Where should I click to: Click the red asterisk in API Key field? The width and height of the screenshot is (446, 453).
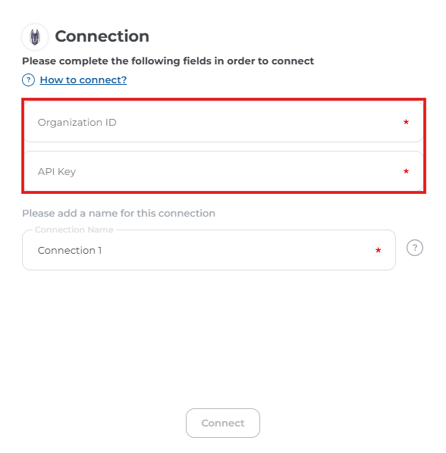(x=406, y=171)
